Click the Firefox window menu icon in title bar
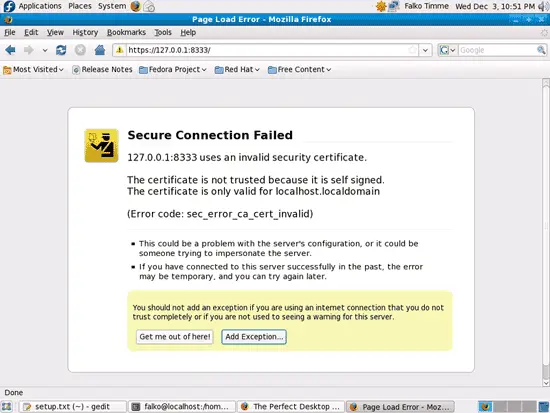550x413 pixels. pyautogui.click(x=8, y=20)
